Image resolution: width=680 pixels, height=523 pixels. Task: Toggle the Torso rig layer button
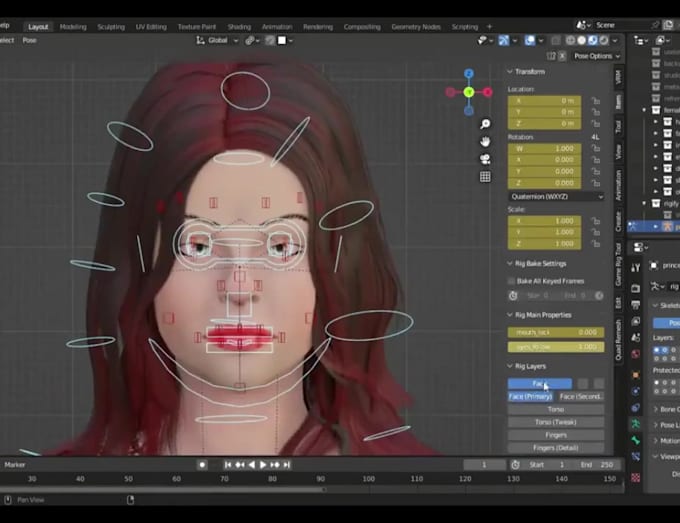tap(556, 409)
